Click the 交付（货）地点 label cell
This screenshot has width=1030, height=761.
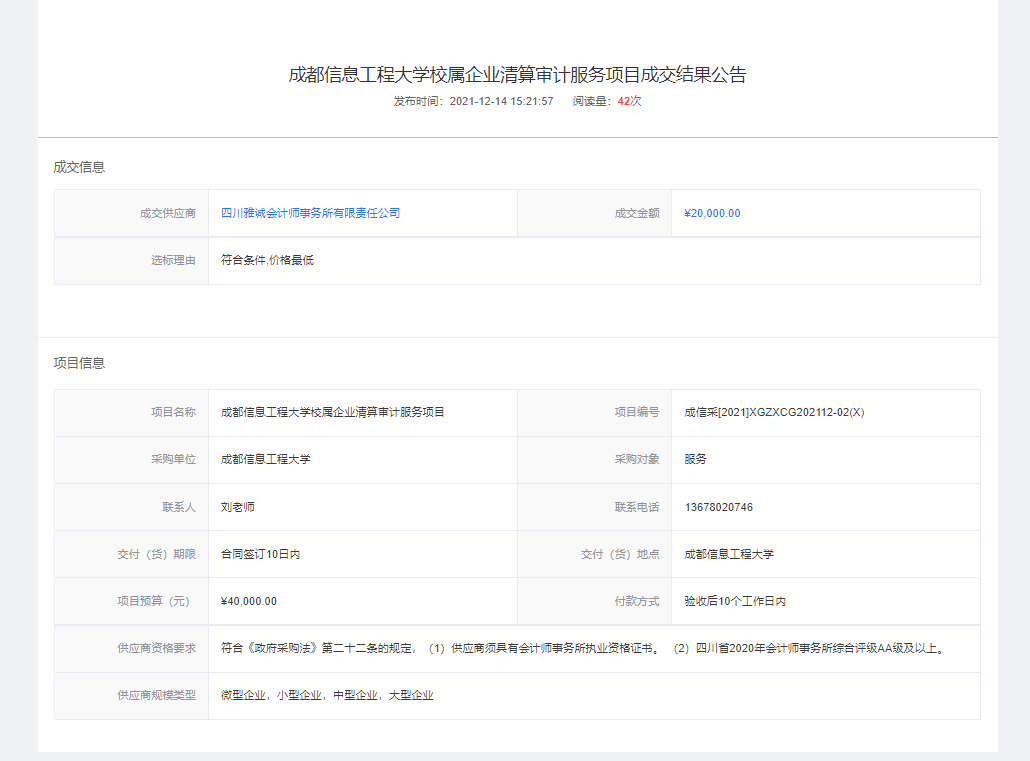point(594,555)
